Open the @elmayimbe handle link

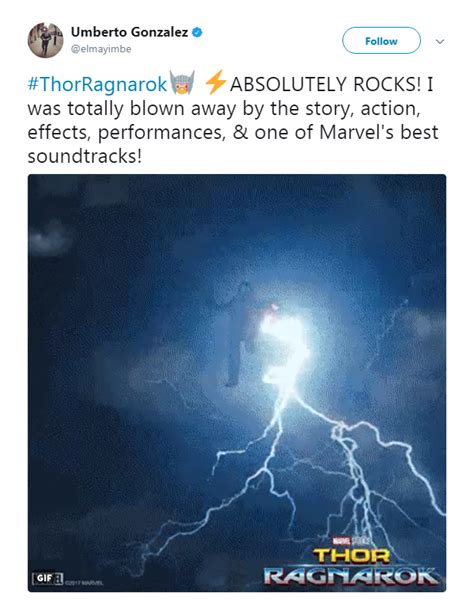101,49
